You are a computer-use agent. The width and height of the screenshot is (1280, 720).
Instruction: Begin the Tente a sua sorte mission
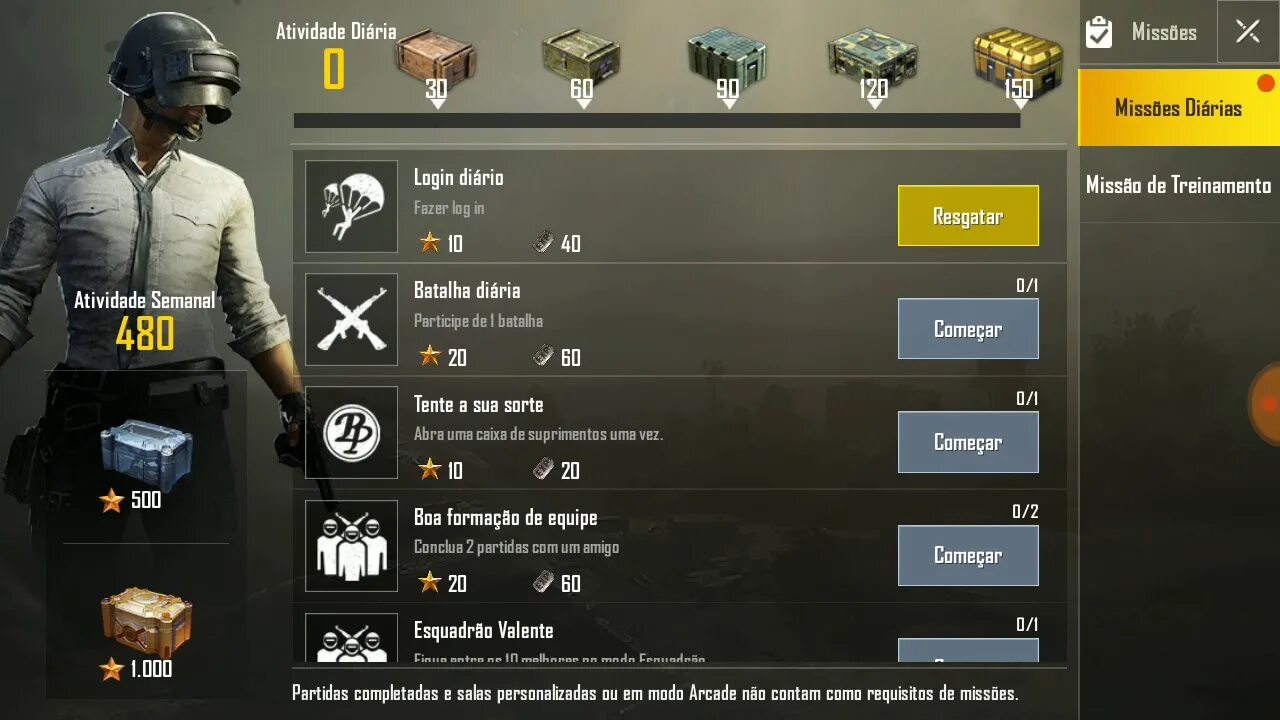click(x=968, y=442)
